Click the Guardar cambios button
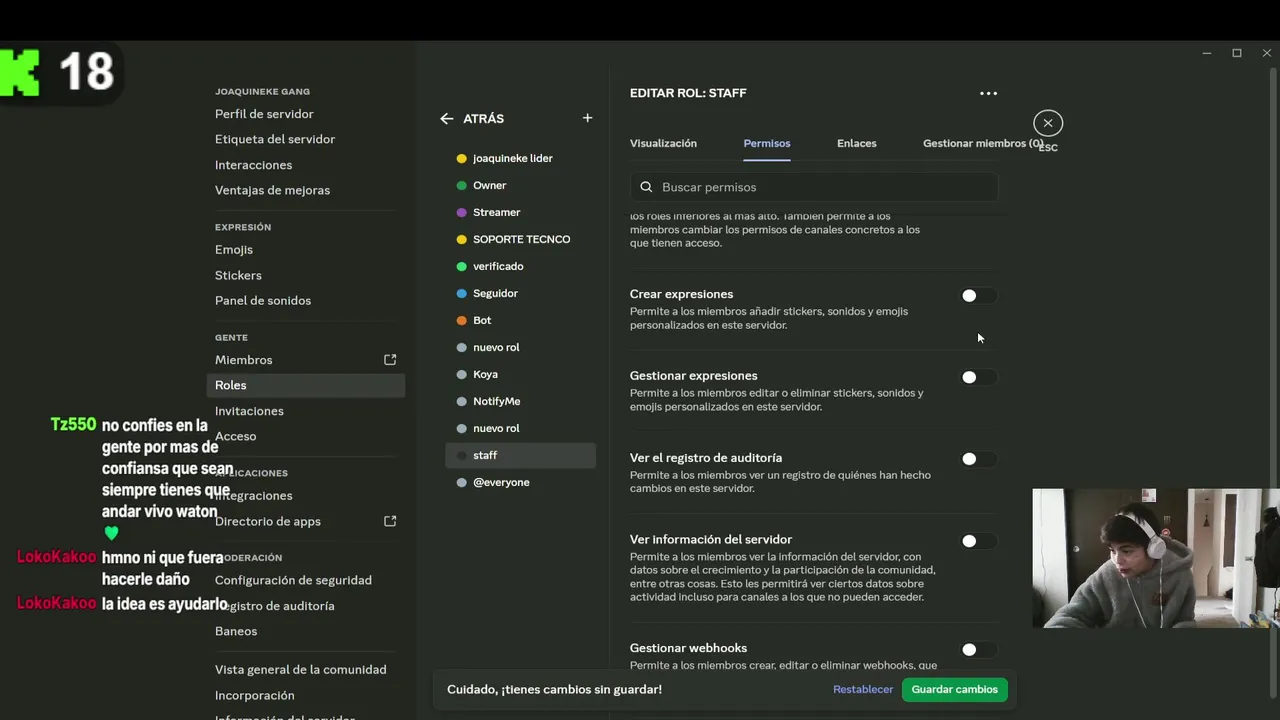Viewport: 1280px width, 720px height. tap(954, 689)
